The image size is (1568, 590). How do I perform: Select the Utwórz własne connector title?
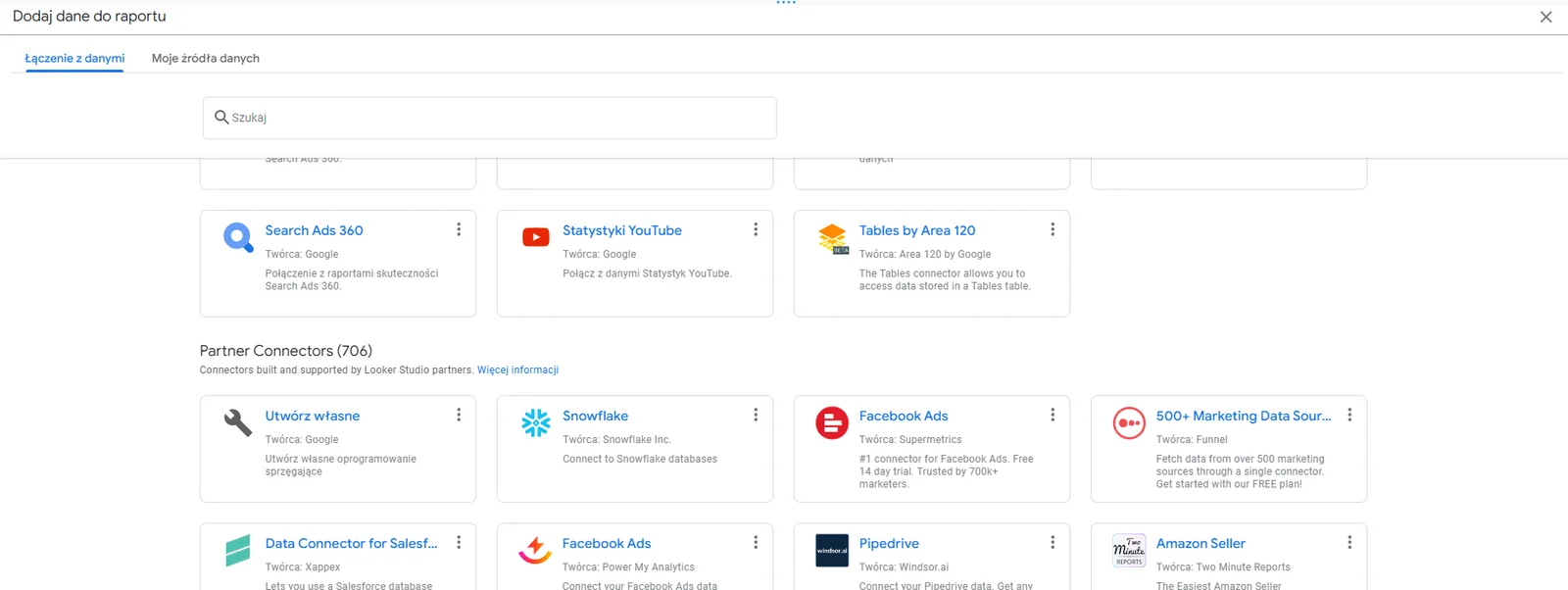coord(313,416)
